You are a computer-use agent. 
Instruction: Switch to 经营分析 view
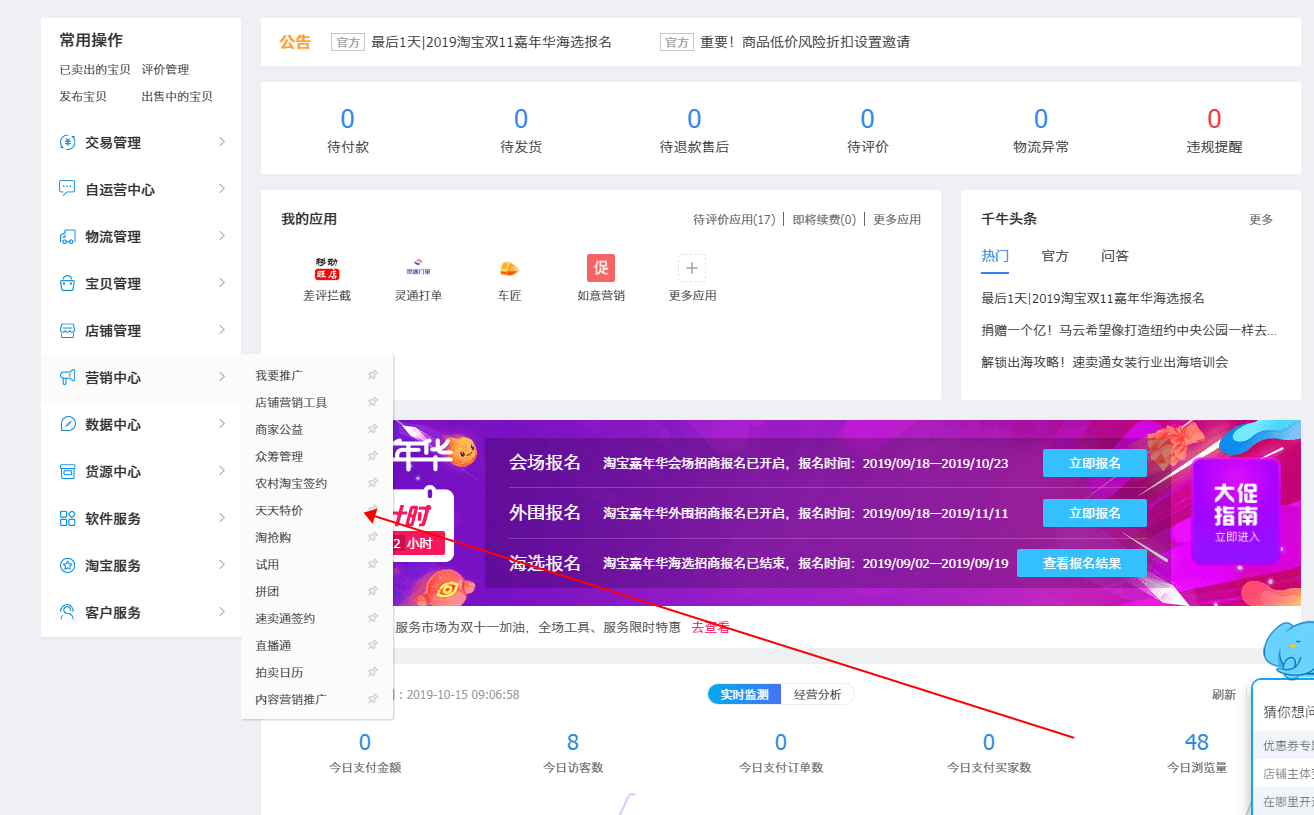pos(817,694)
